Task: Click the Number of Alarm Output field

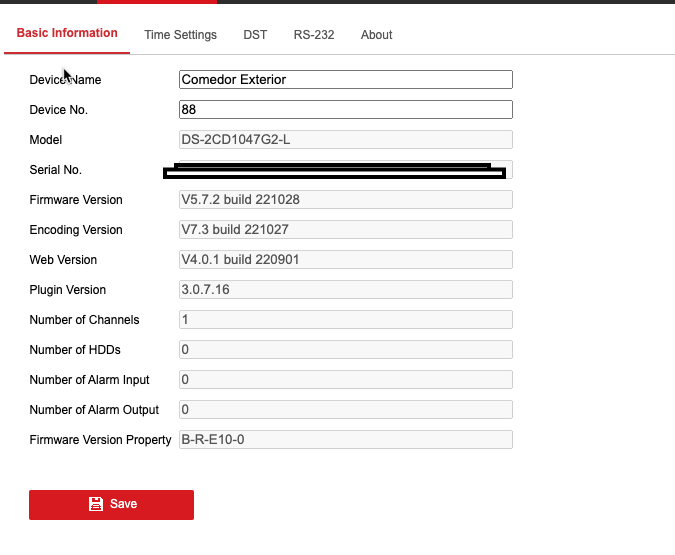Action: coord(345,410)
